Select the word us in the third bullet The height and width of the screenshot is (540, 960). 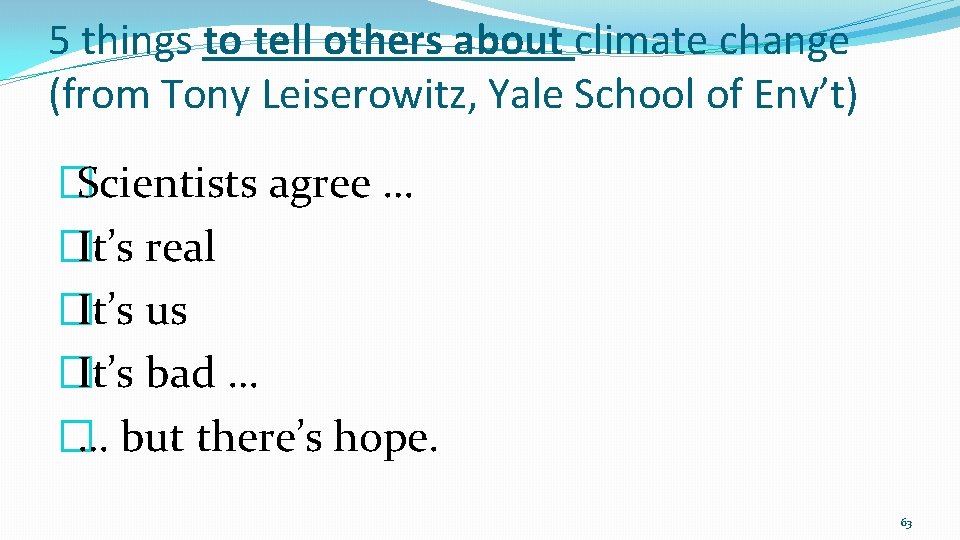(x=166, y=312)
